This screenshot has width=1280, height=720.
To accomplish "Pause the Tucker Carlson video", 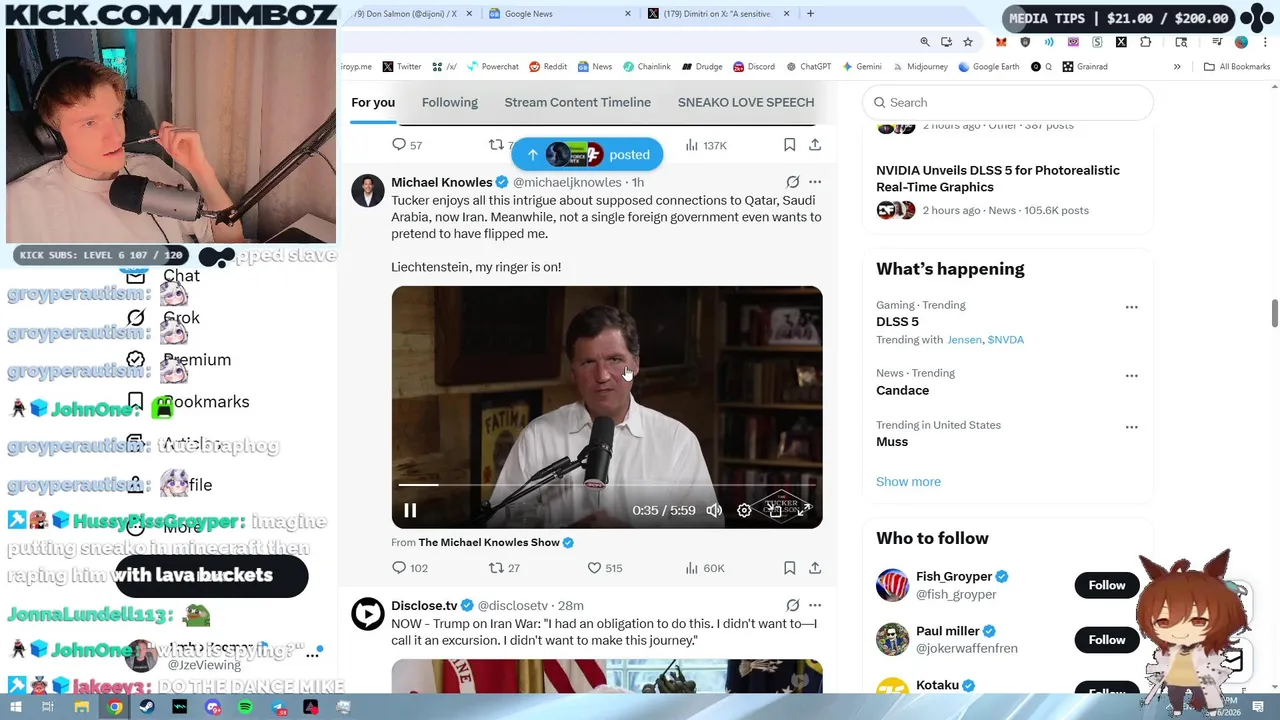I will tap(410, 510).
